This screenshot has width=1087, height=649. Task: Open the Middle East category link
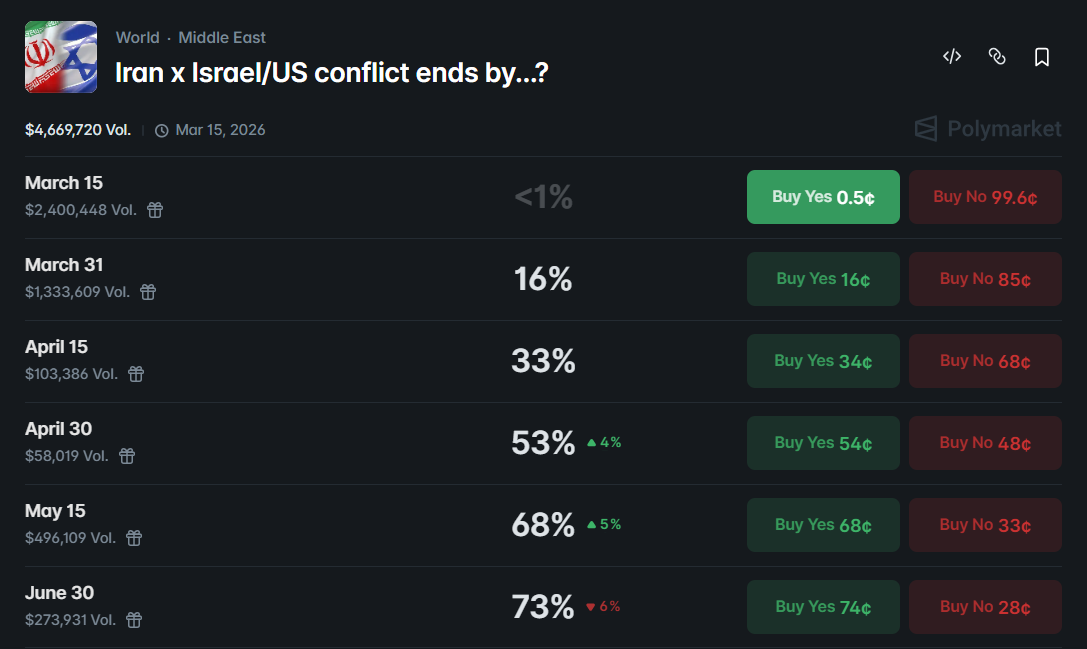click(x=222, y=37)
